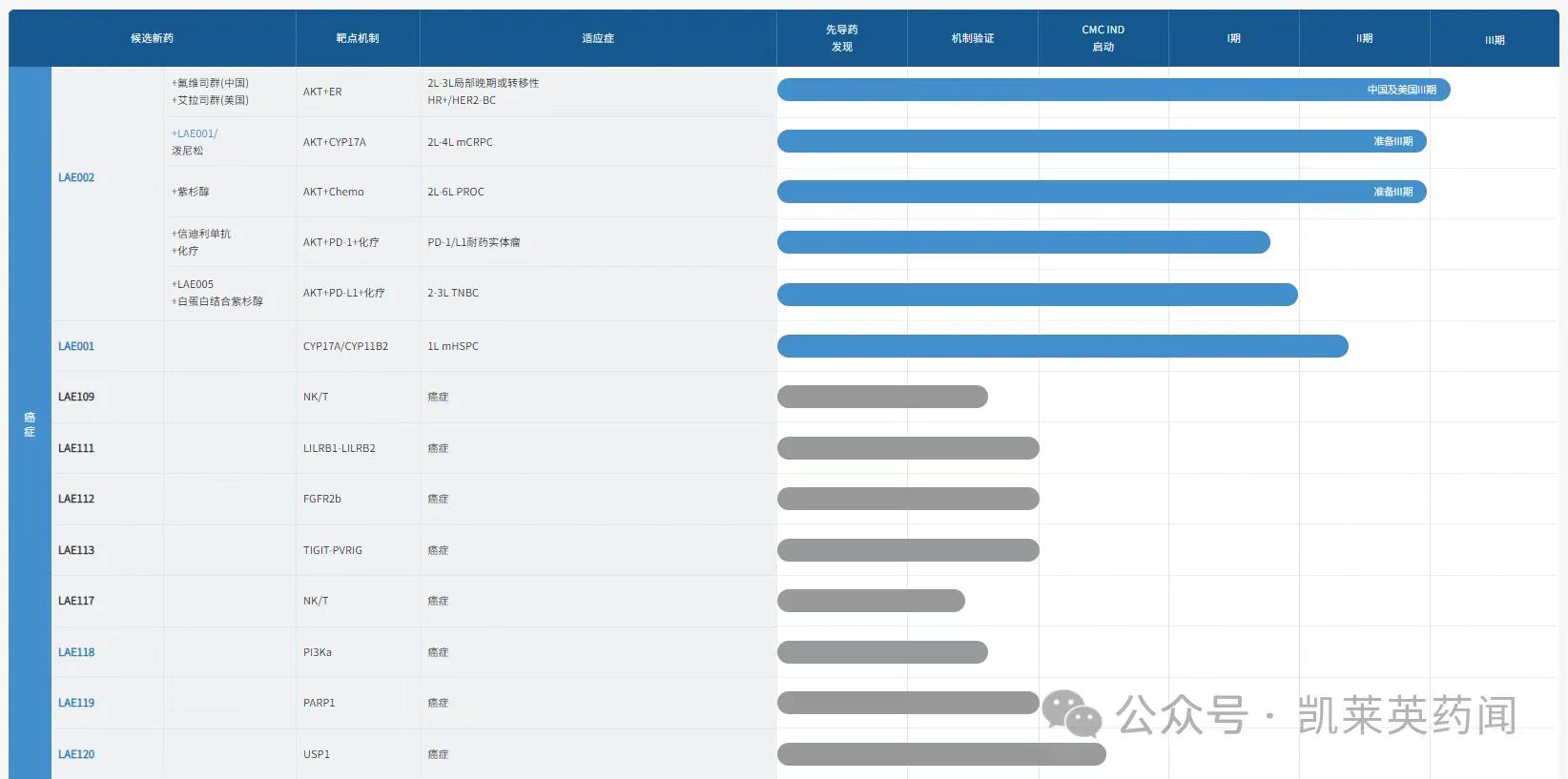
Task: Select the LILRB1-LILRB2 target cell
Action: click(340, 448)
